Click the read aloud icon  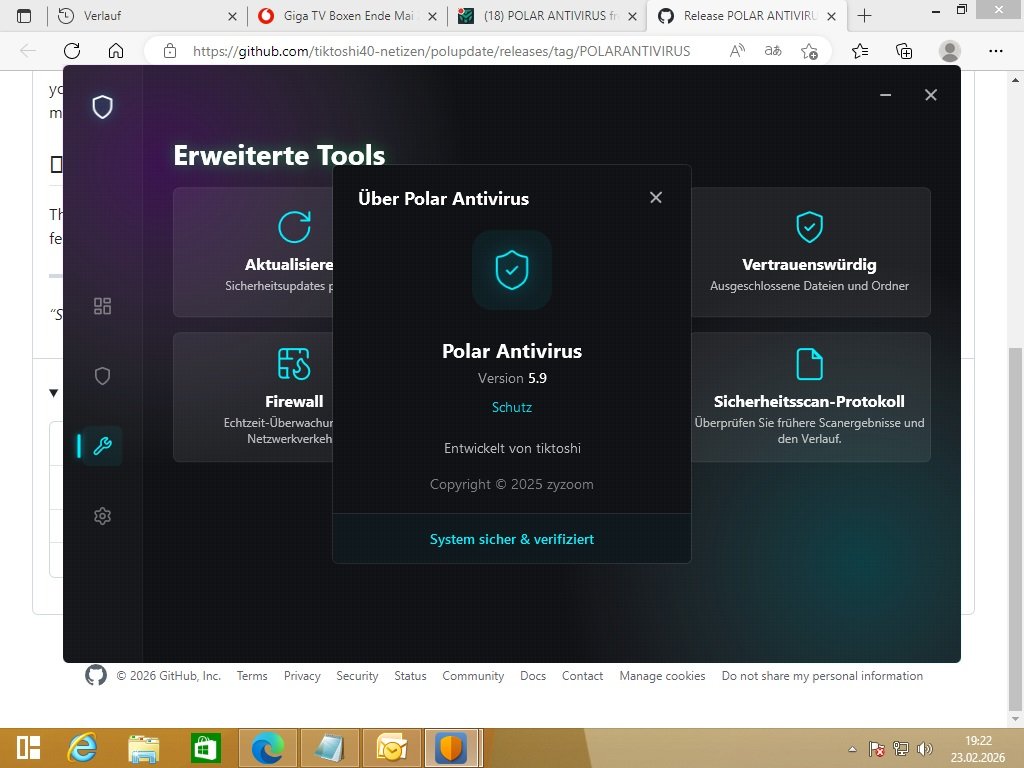tap(737, 51)
